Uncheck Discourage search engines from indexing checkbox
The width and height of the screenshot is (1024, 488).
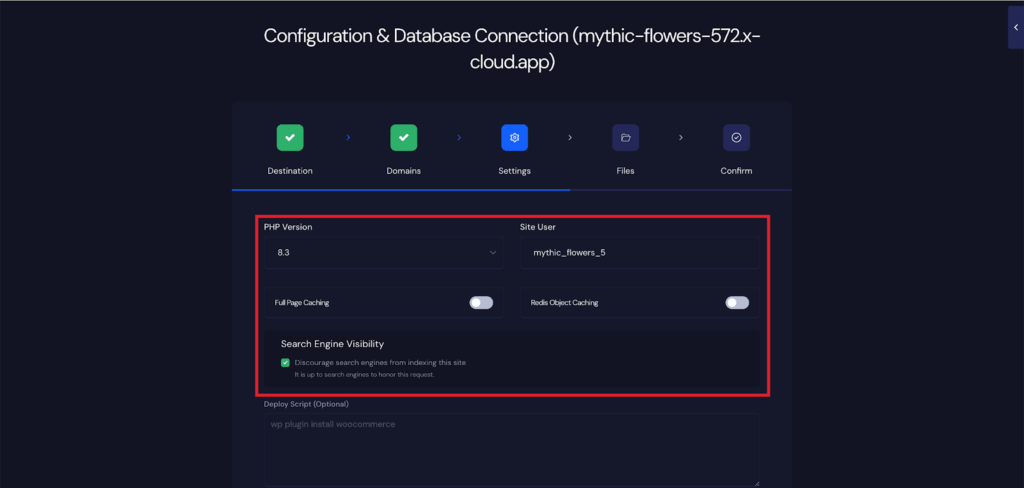point(286,362)
